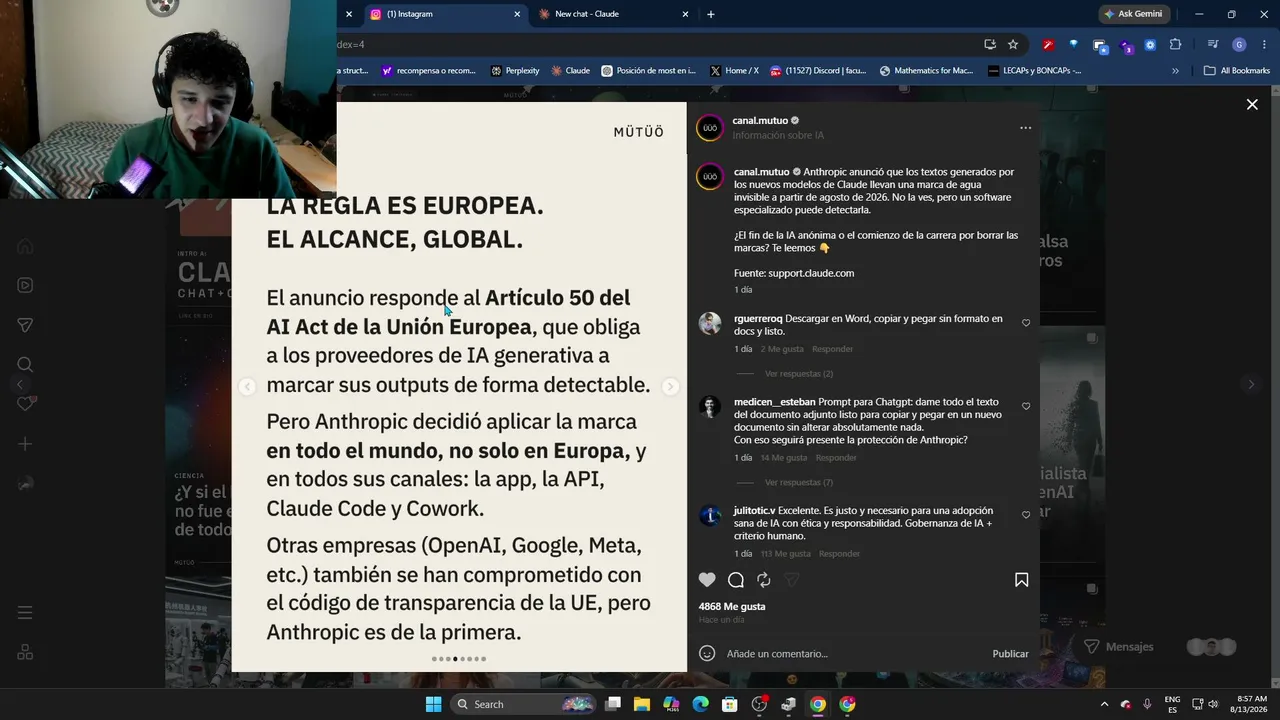1280x720 pixels.
Task: Bookmark this page with the star icon
Action: tap(1013, 44)
